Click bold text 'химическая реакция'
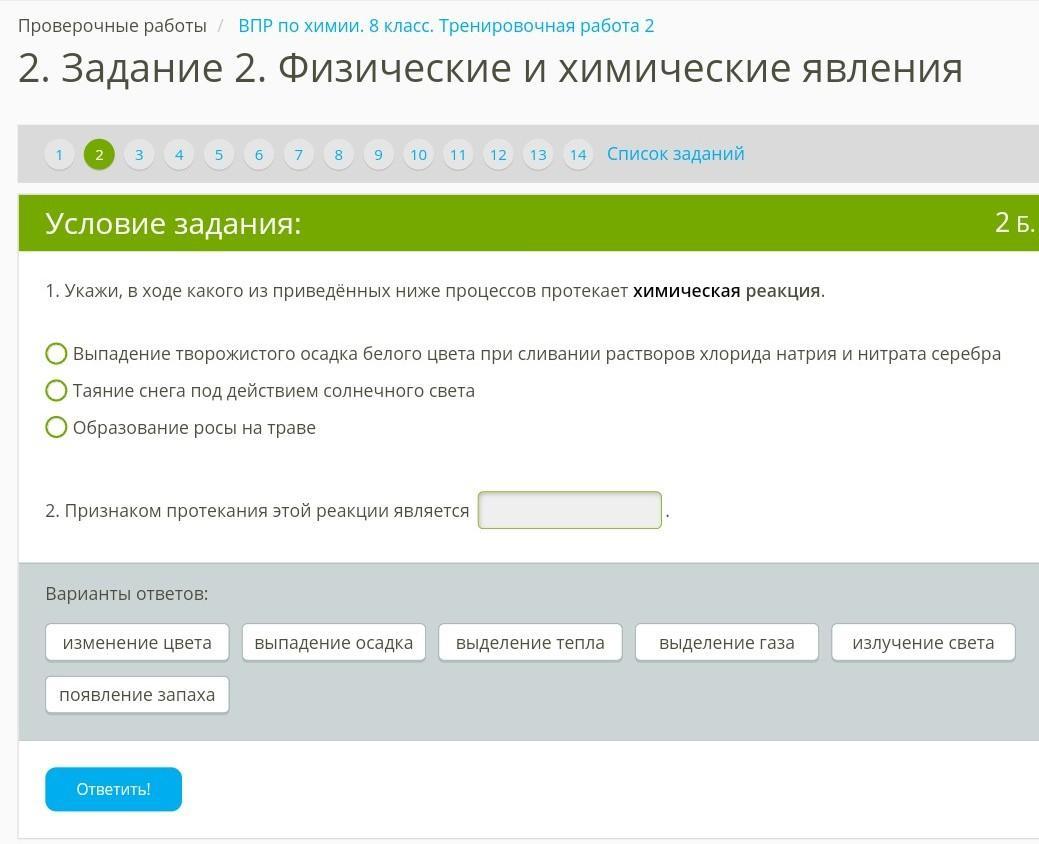1039x844 pixels. 727,291
